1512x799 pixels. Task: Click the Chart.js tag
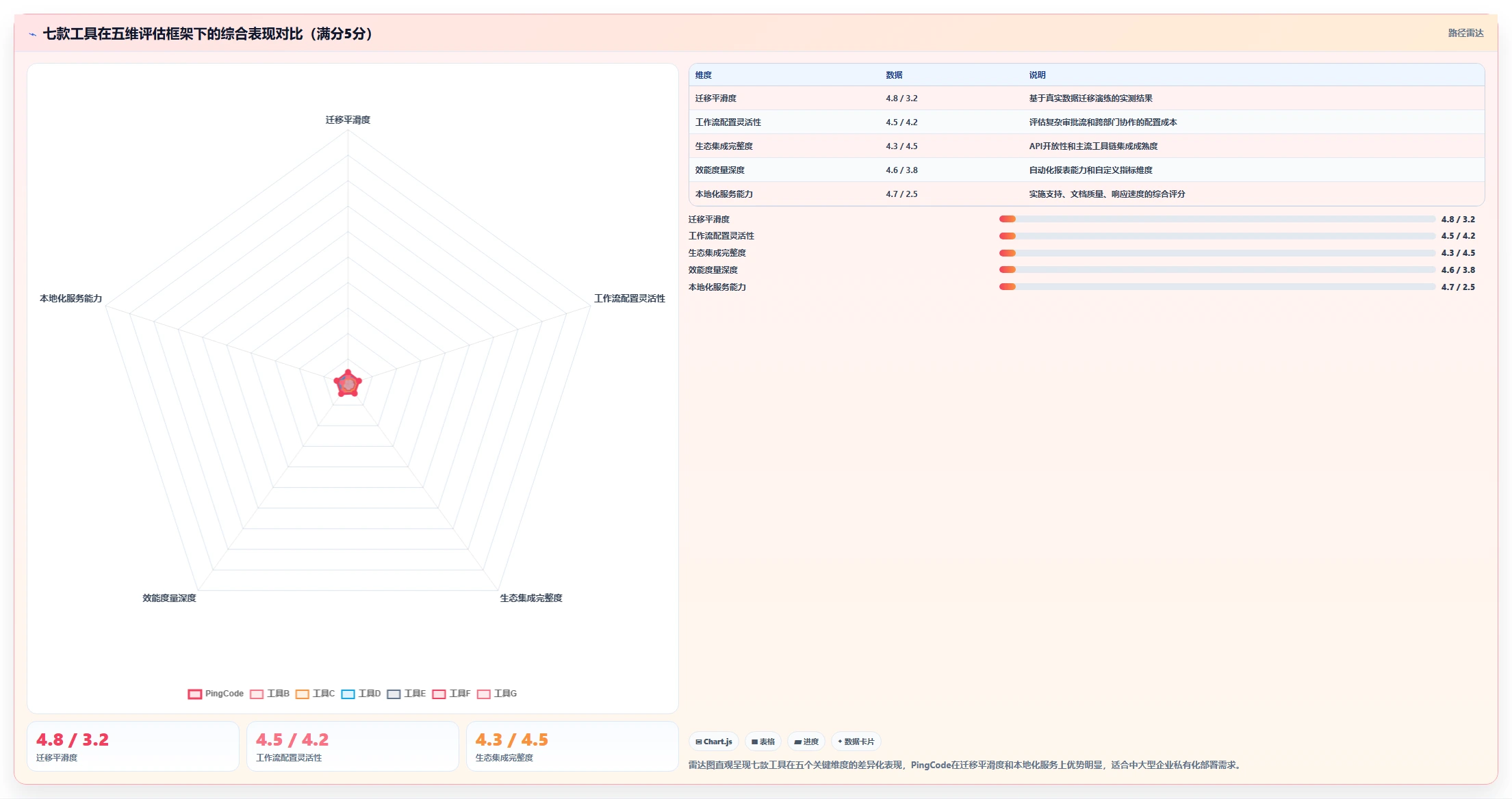713,742
